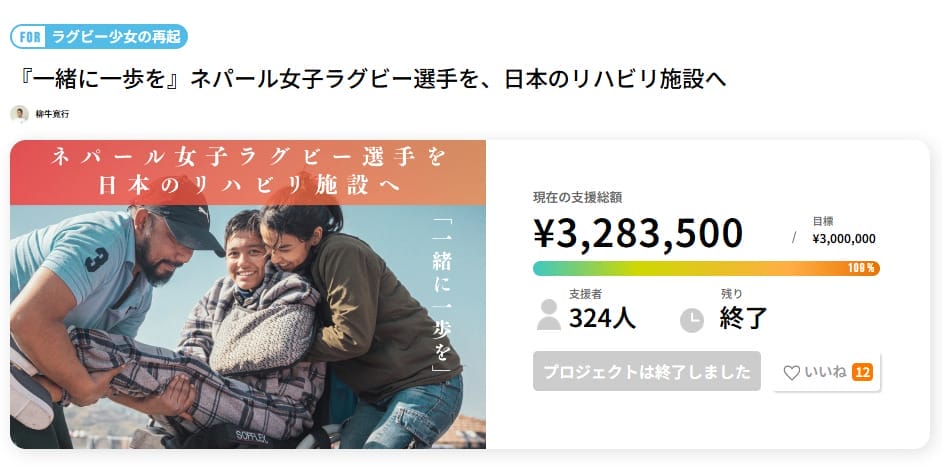
Task: Click the red banner text on the image
Action: click(x=248, y=171)
